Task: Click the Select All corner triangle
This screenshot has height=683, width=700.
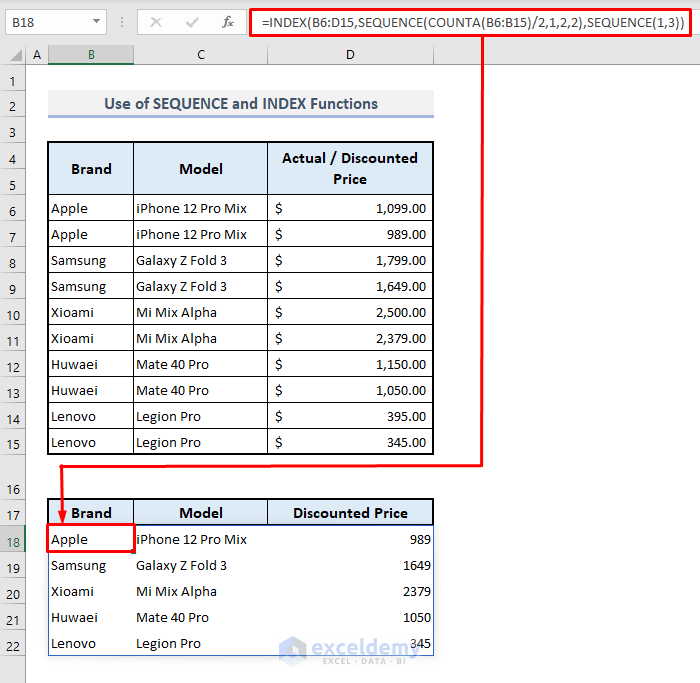Action: 16,55
